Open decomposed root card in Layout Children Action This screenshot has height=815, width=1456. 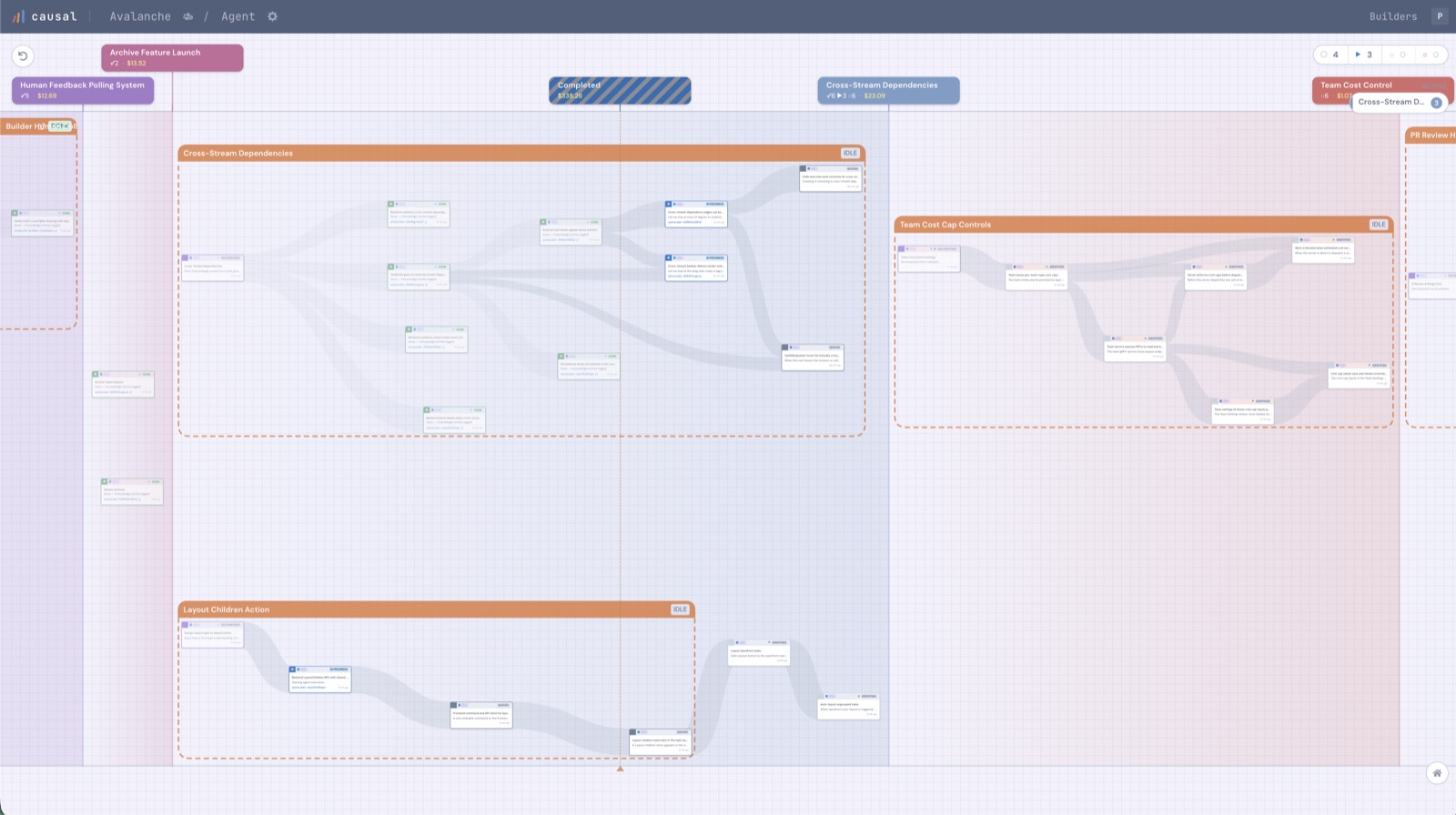(x=212, y=635)
